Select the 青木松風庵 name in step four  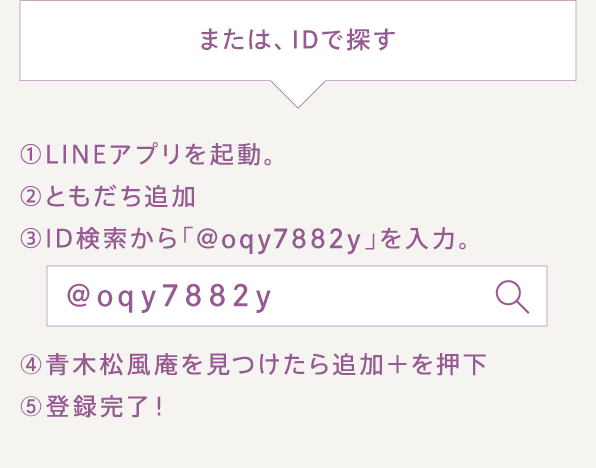(x=112, y=365)
